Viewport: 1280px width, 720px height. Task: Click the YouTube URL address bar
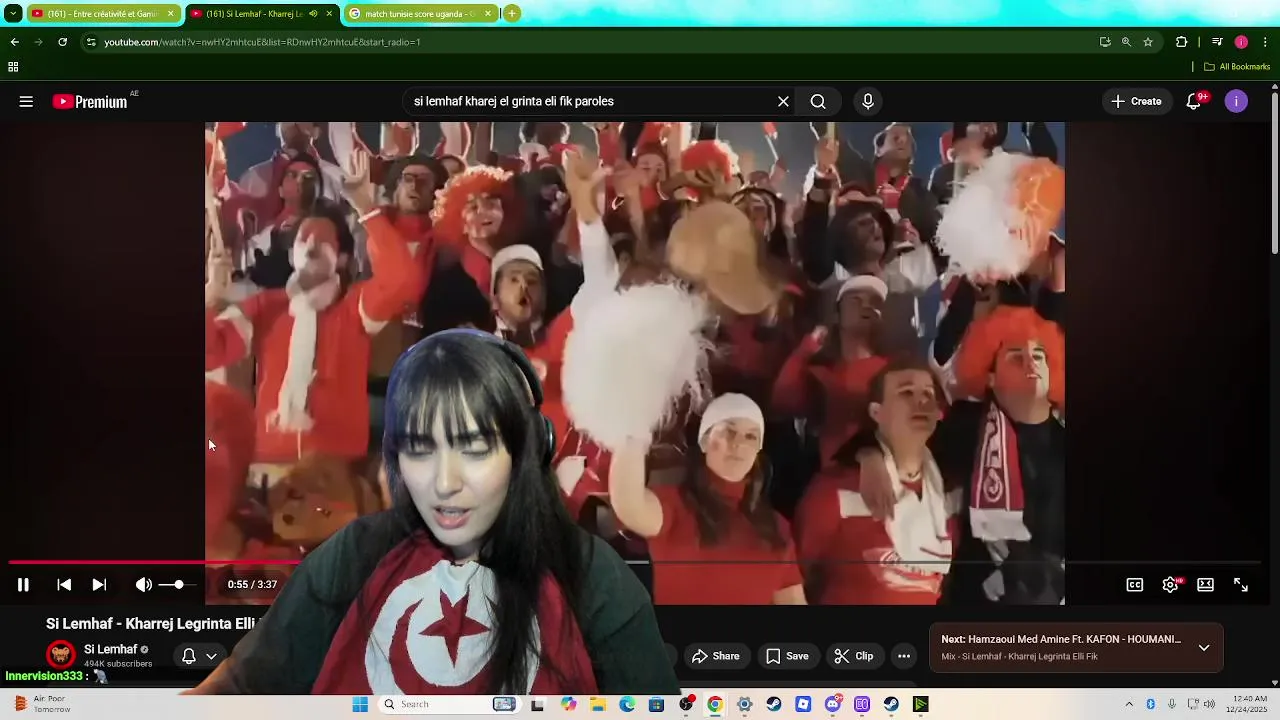tap(590, 42)
